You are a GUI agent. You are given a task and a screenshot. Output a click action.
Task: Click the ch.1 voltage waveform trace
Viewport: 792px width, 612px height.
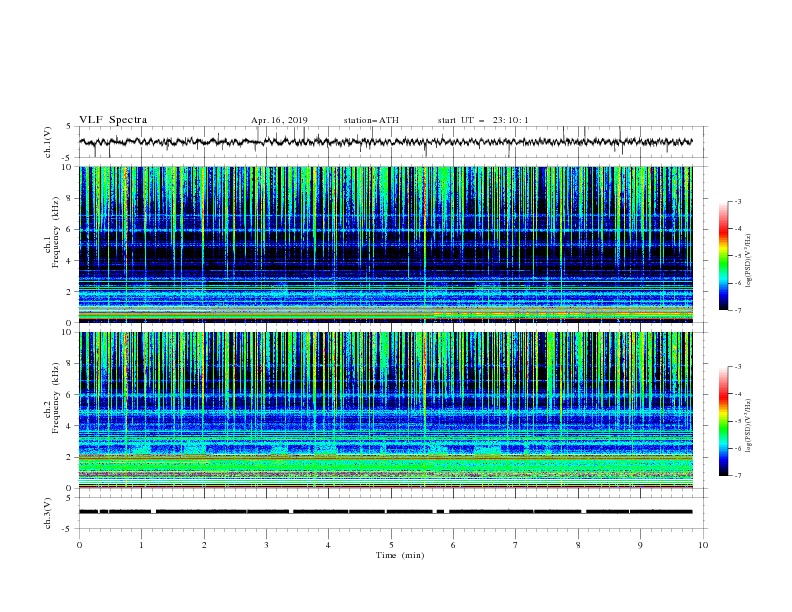(386, 142)
